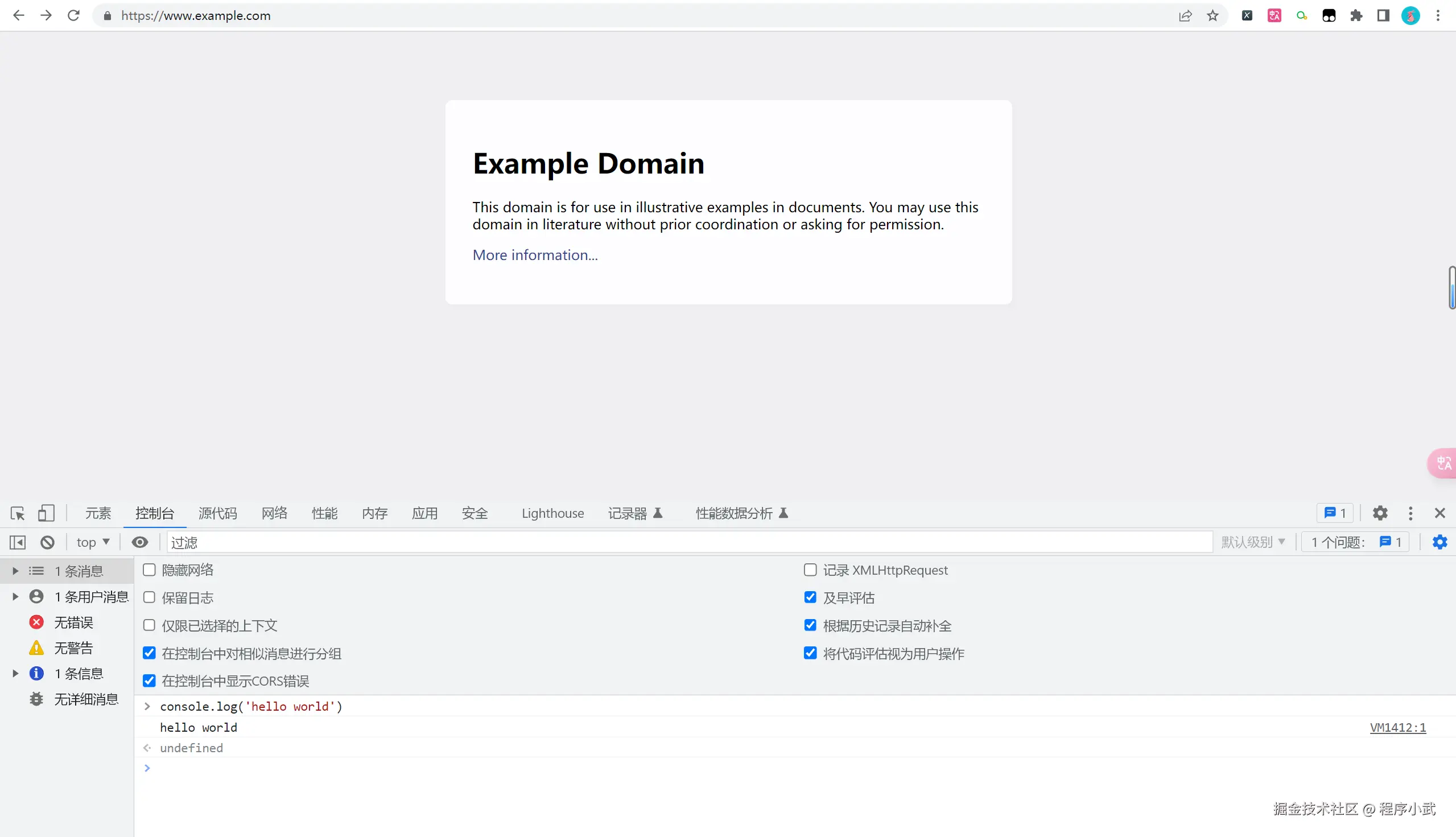Viewport: 1456px width, 837px height.
Task: Uncheck the 及早评估 checkbox
Action: 810,598
